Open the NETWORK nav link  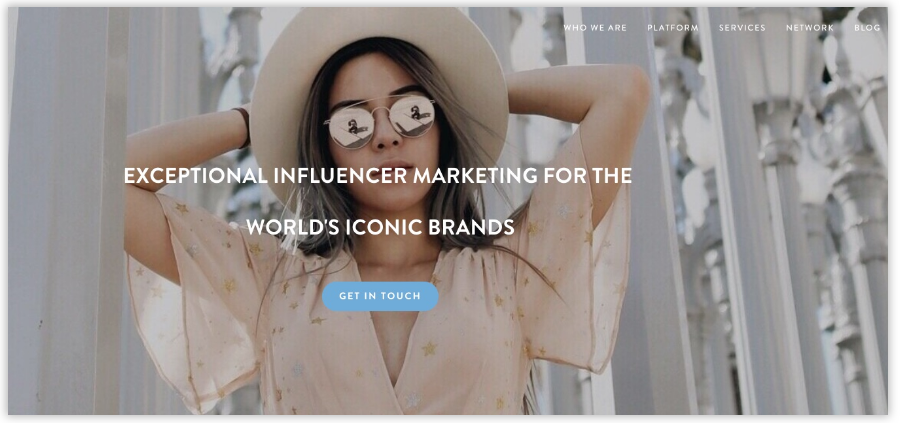[x=810, y=28]
